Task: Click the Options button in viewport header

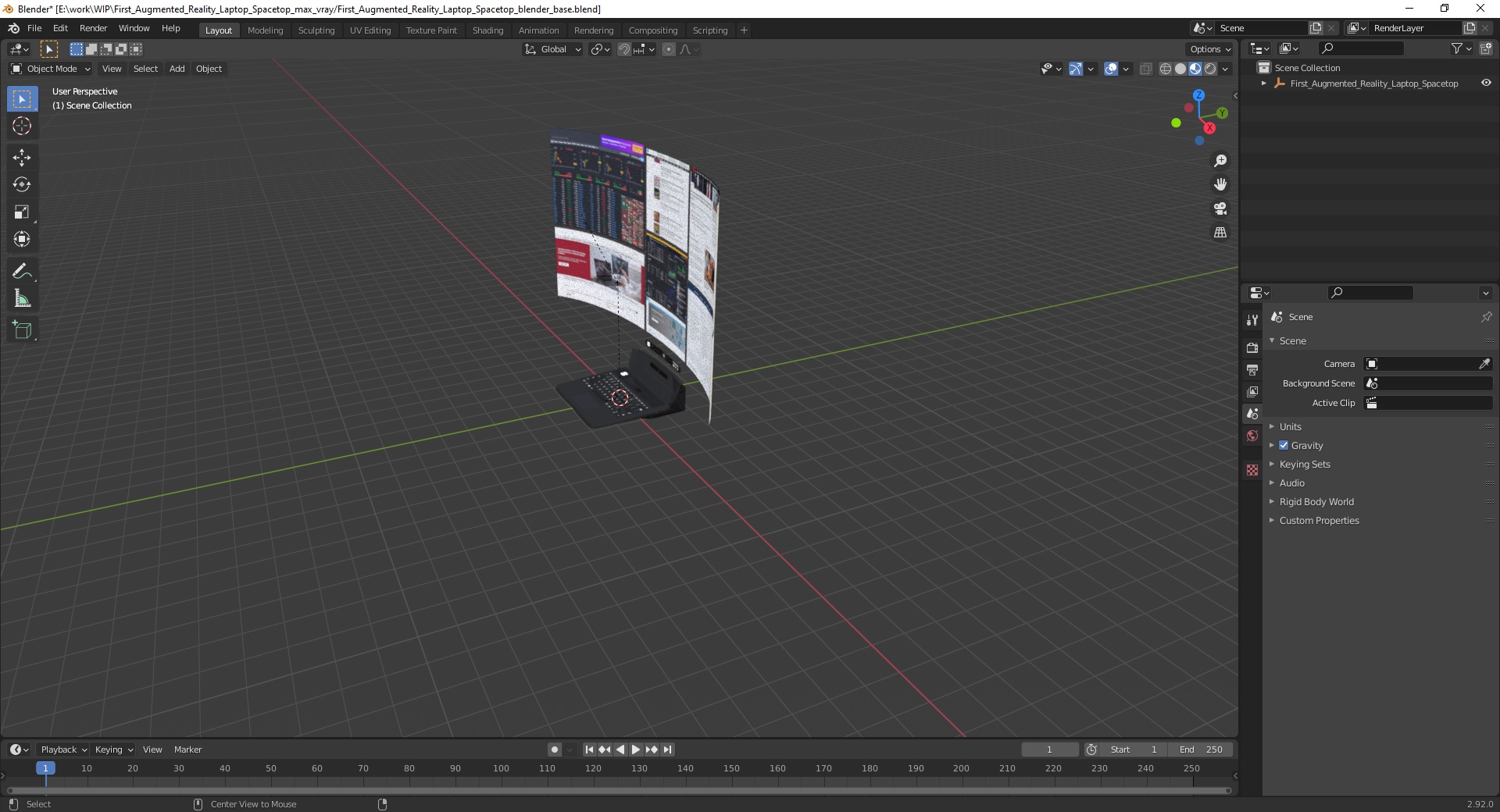Action: [x=1210, y=49]
